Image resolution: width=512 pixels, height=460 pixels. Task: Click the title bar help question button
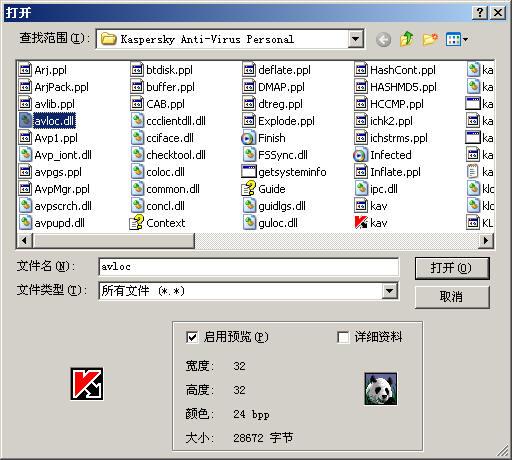pyautogui.click(x=480, y=13)
